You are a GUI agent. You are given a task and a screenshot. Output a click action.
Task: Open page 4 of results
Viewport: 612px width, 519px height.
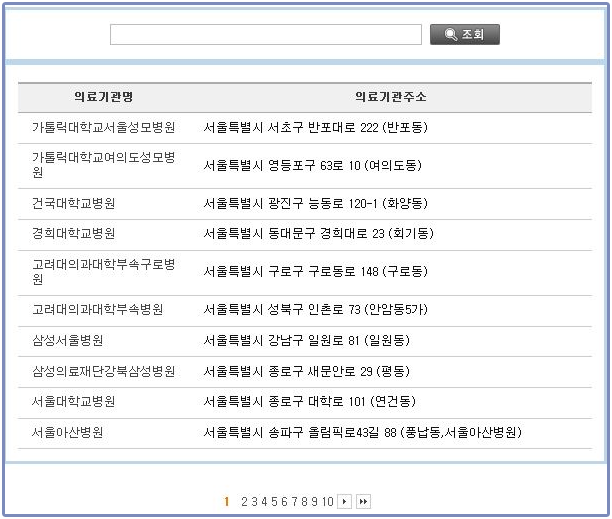[265, 501]
